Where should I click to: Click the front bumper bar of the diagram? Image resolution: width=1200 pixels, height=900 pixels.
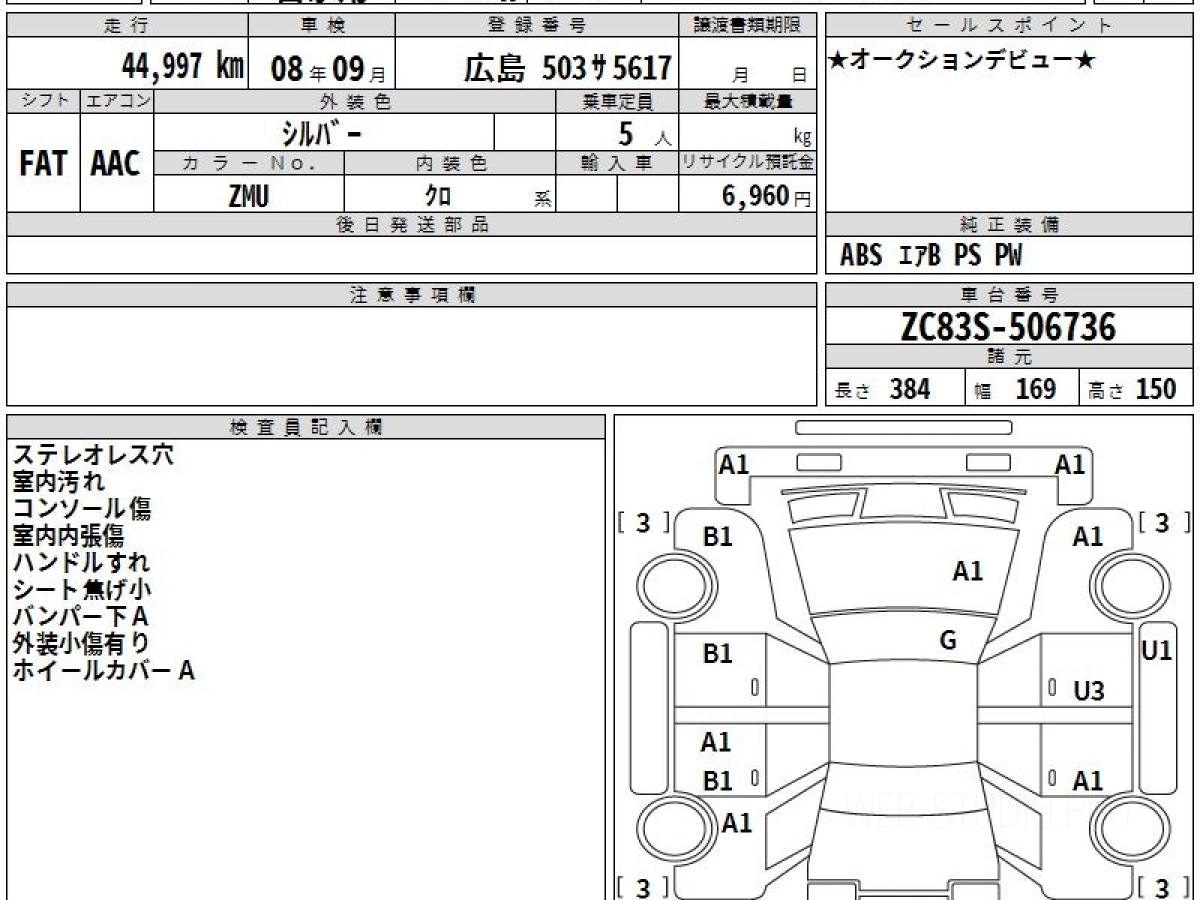point(903,427)
